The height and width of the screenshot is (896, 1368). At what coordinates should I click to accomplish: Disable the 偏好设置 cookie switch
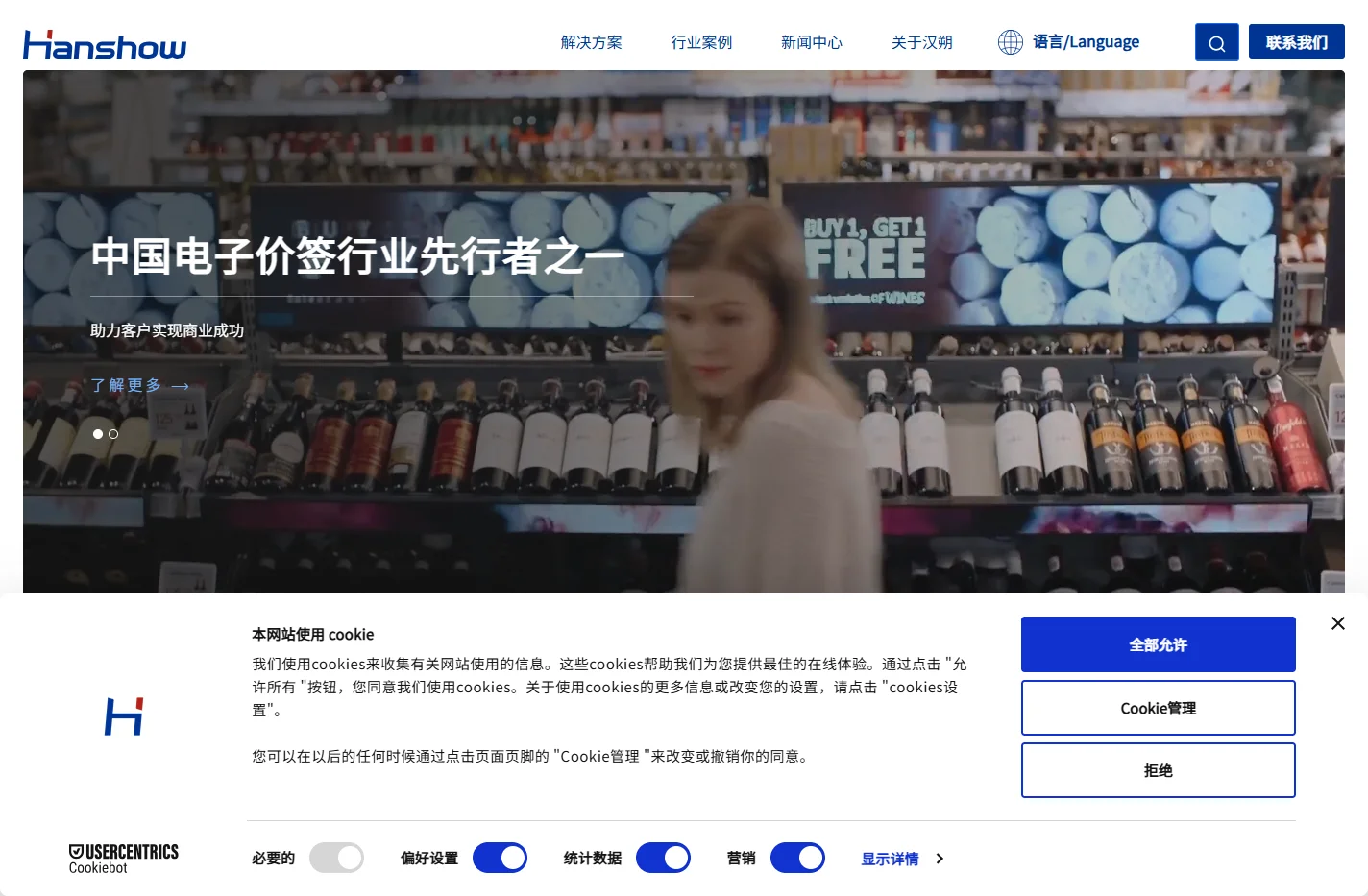click(x=500, y=858)
